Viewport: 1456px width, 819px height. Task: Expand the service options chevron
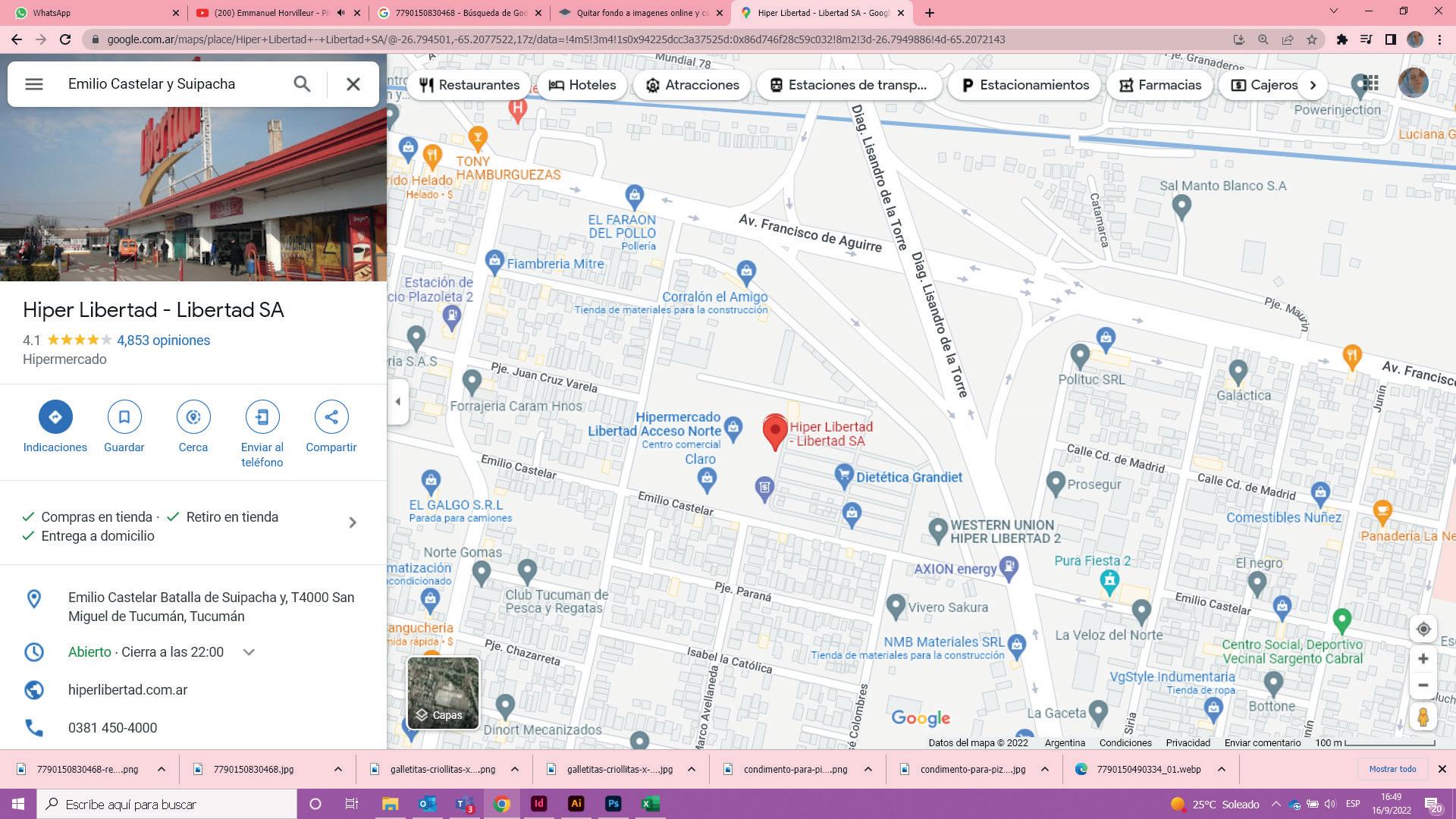[352, 522]
